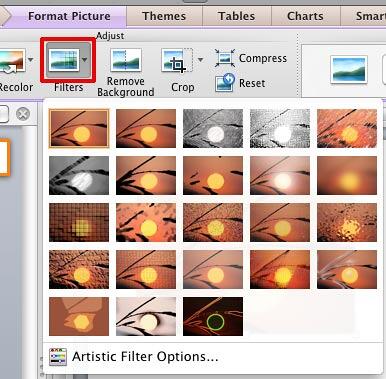Viewport: 386px width, 379px height.
Task: Apply the second filter in the fourth row
Action: (146, 269)
